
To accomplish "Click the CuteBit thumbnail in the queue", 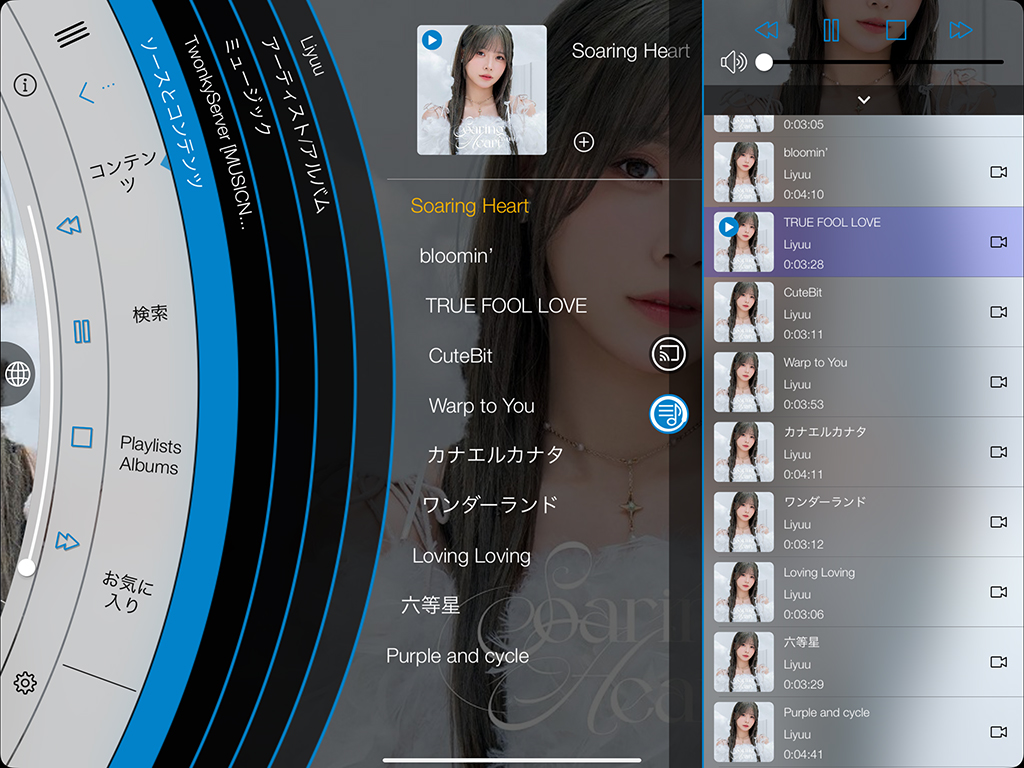I will 744,312.
